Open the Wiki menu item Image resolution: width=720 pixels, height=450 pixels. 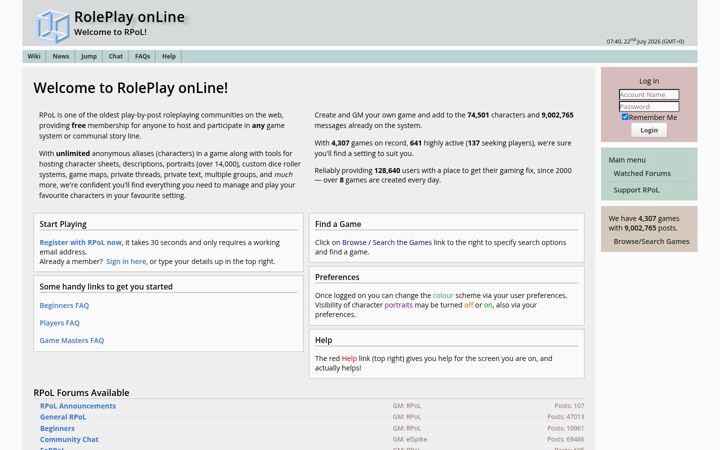click(x=34, y=56)
